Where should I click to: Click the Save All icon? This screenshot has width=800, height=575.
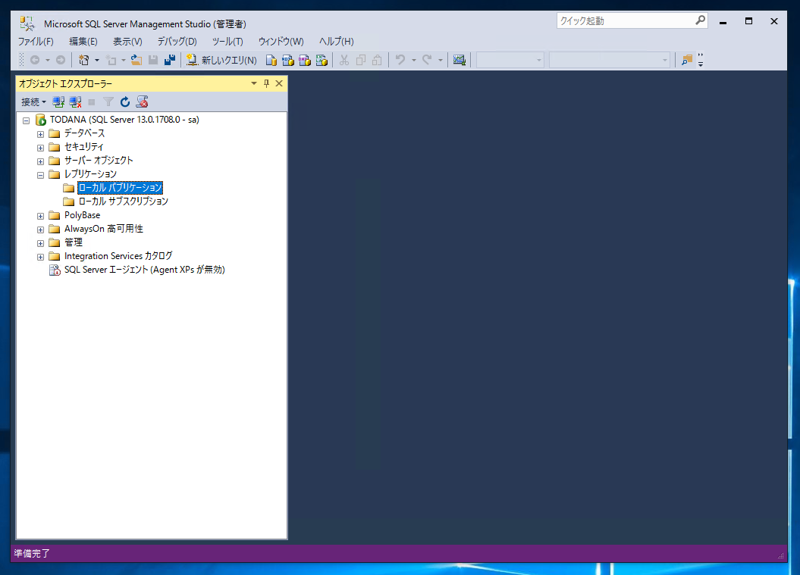click(x=170, y=60)
